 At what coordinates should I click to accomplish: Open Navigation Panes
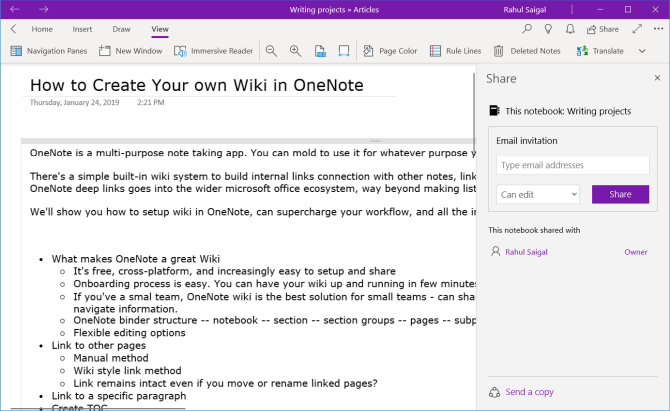49,50
